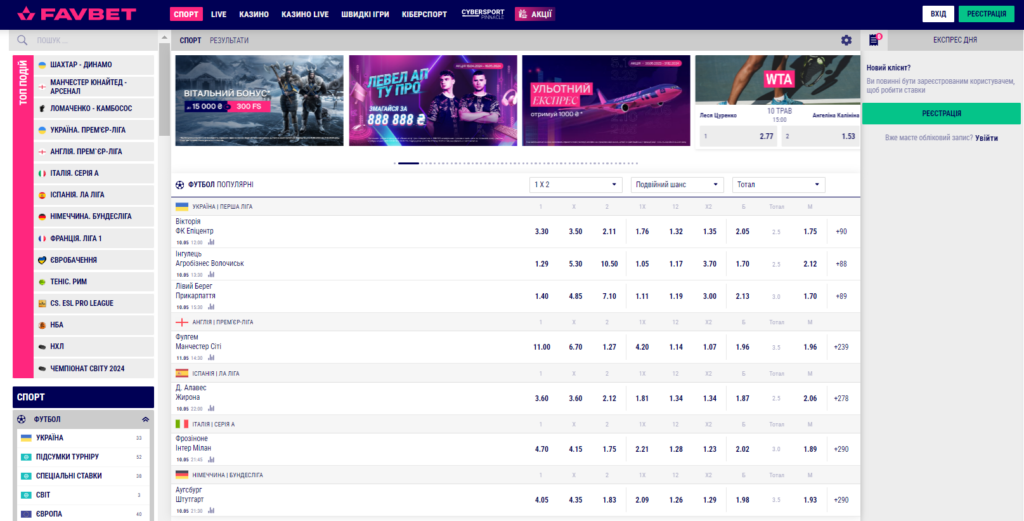Collapse the Футбол section in sidebar

click(146, 420)
